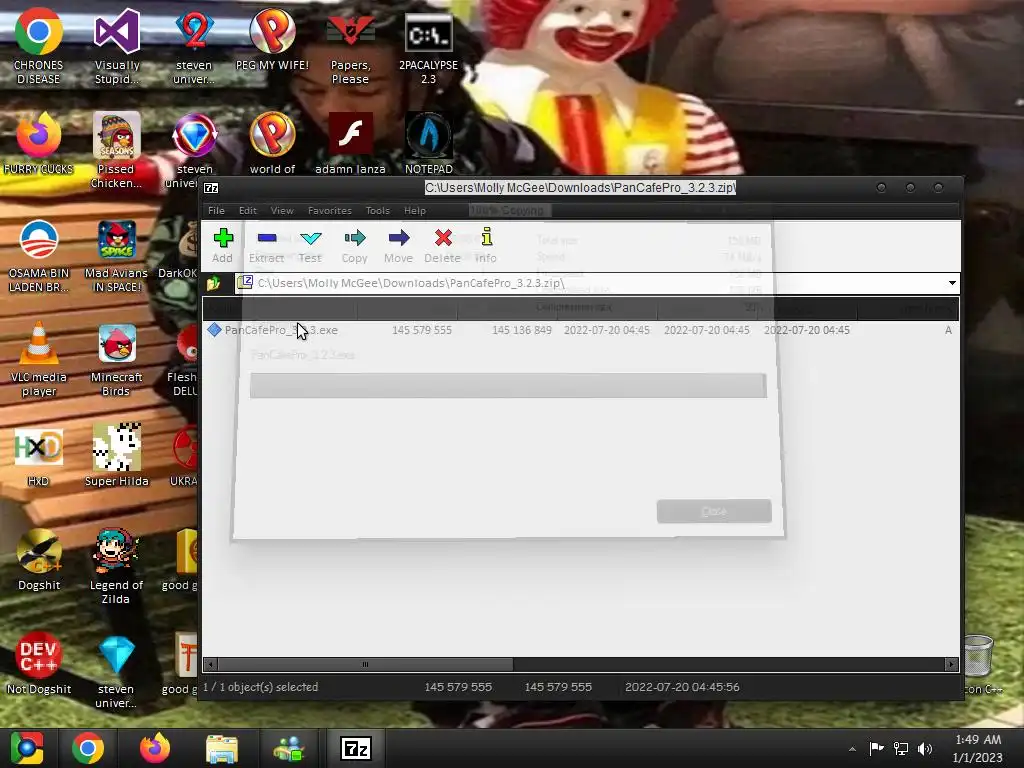Image resolution: width=1024 pixels, height=768 pixels.
Task: Open the world of desktop icon
Action: (272, 142)
